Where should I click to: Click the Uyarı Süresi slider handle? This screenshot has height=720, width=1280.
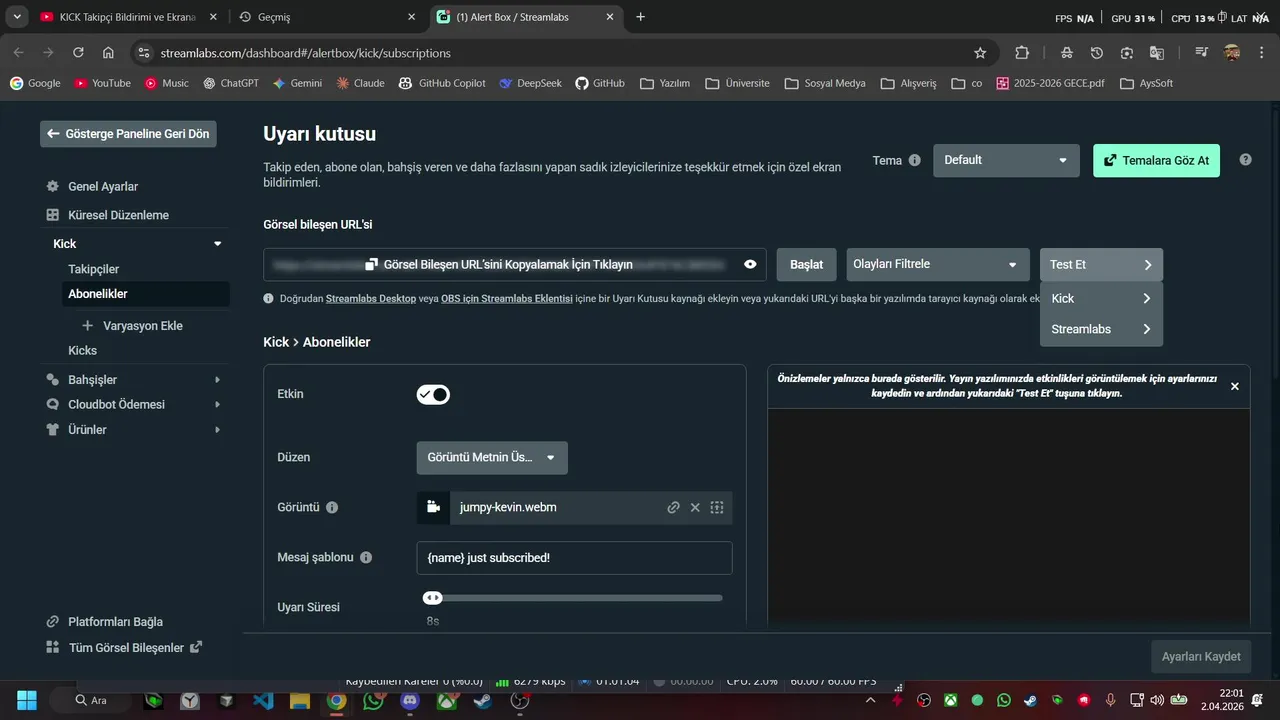coord(432,598)
